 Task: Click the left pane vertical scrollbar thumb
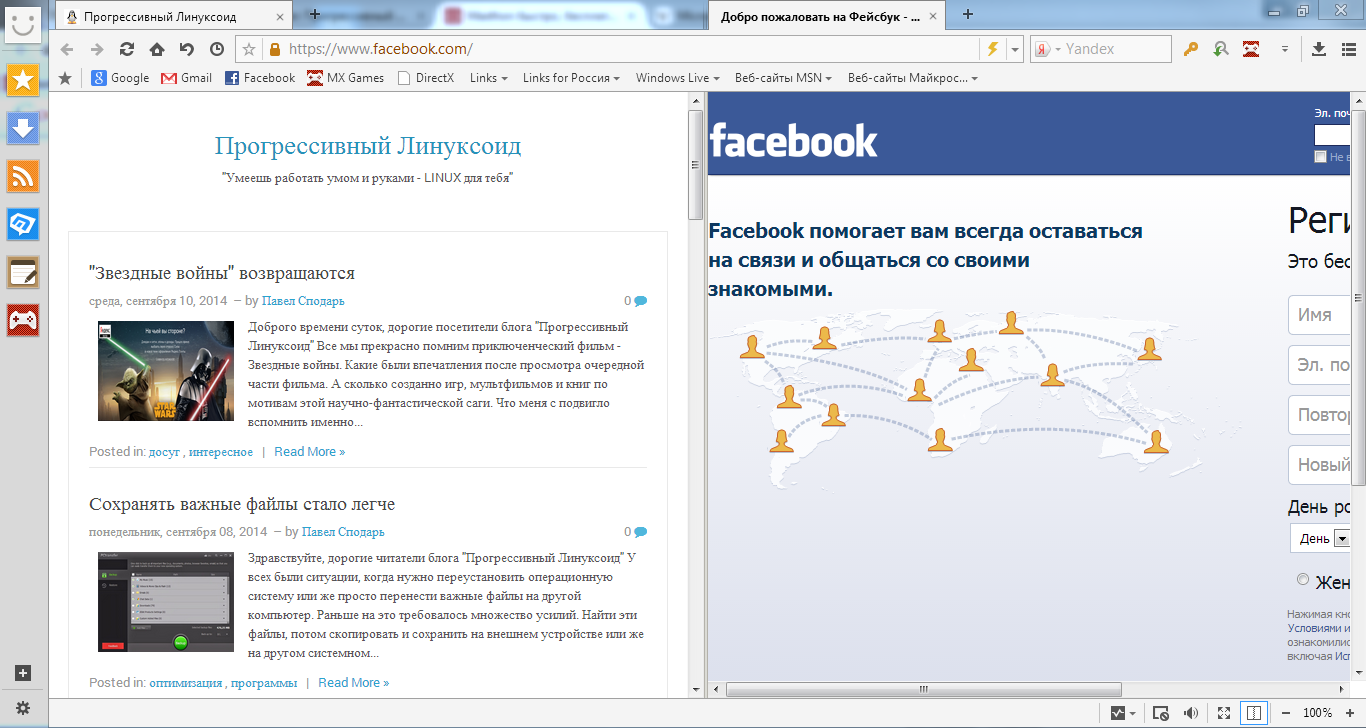tap(696, 164)
